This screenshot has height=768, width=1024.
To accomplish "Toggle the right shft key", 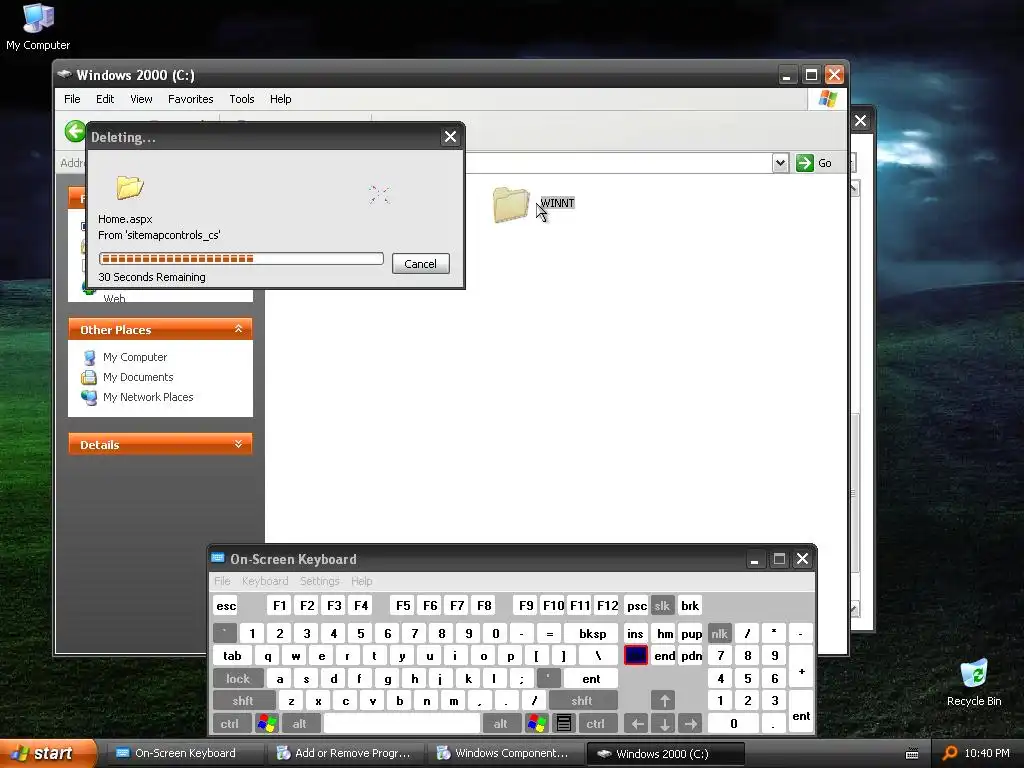I will tap(582, 701).
